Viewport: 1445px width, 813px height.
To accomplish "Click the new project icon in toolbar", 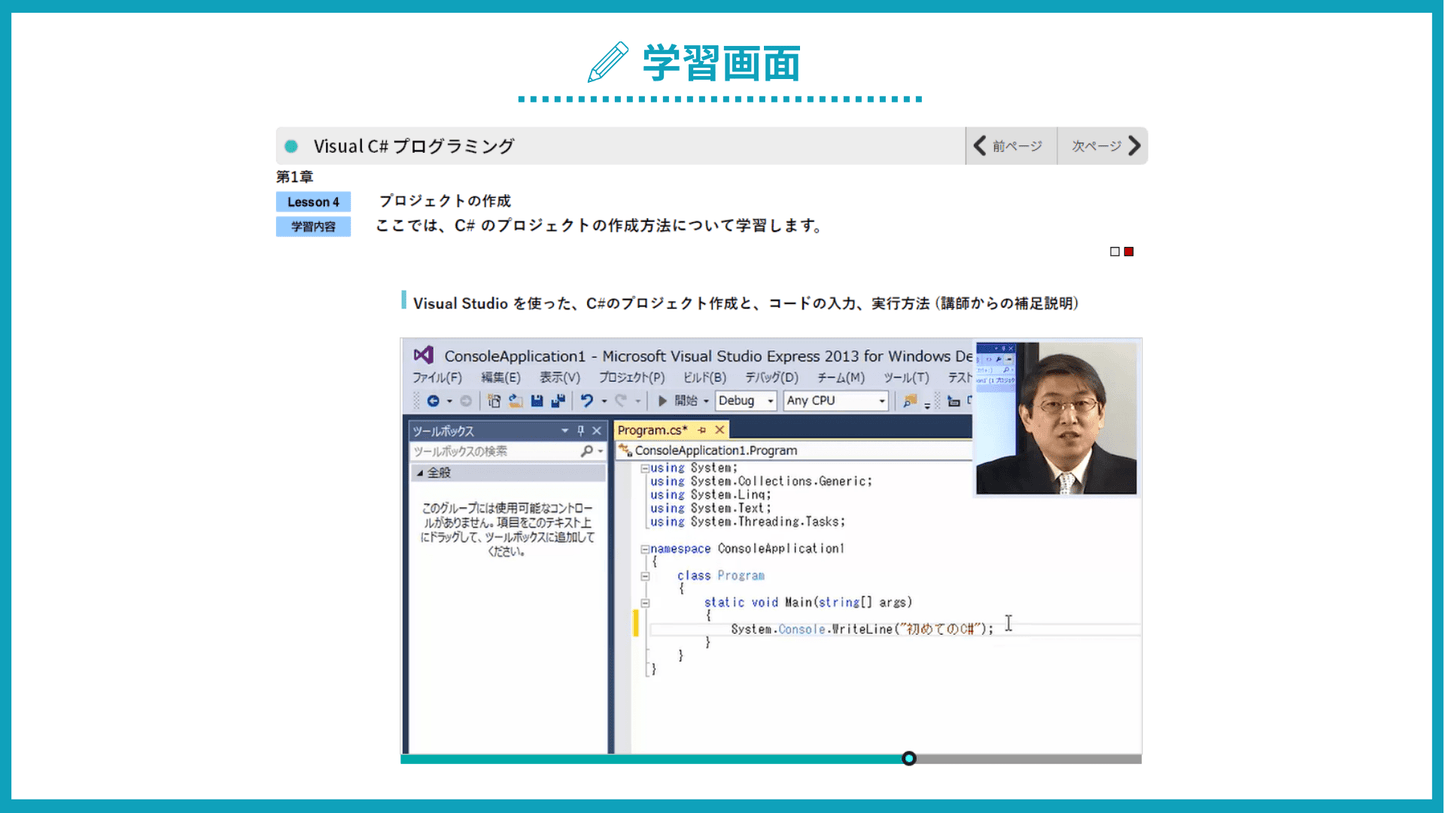I will point(494,401).
